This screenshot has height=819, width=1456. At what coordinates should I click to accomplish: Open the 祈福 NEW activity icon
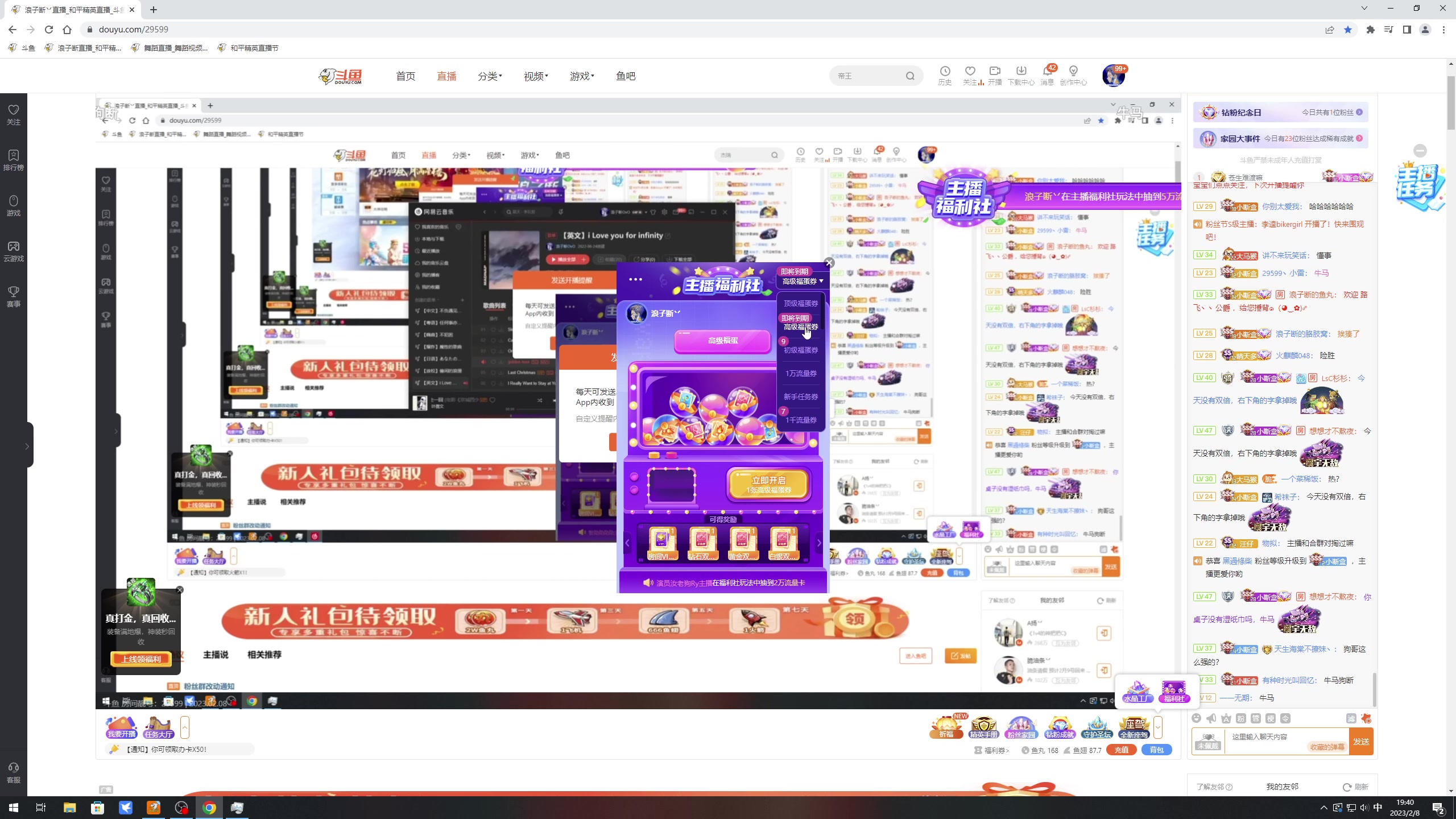click(x=946, y=727)
